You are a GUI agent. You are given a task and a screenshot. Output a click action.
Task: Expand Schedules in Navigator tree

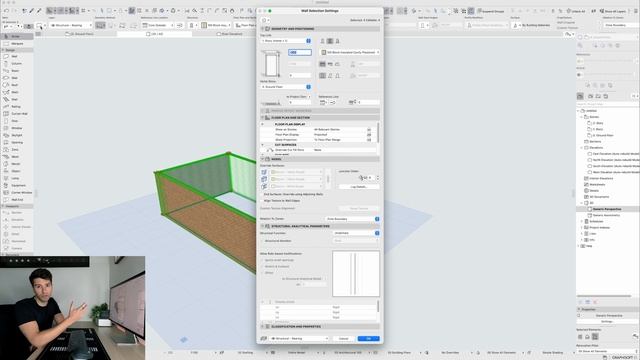[x=582, y=221]
